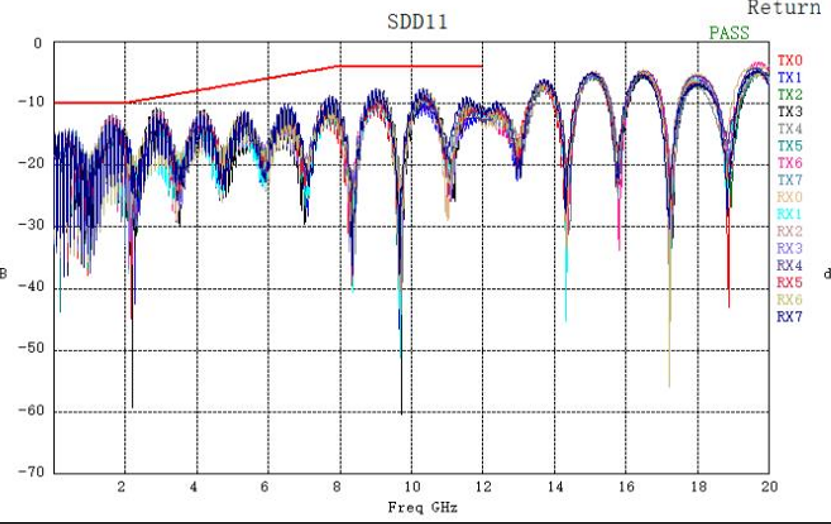Click the TX6 legend label
Viewport: 831px width, 524px height.
tap(790, 163)
